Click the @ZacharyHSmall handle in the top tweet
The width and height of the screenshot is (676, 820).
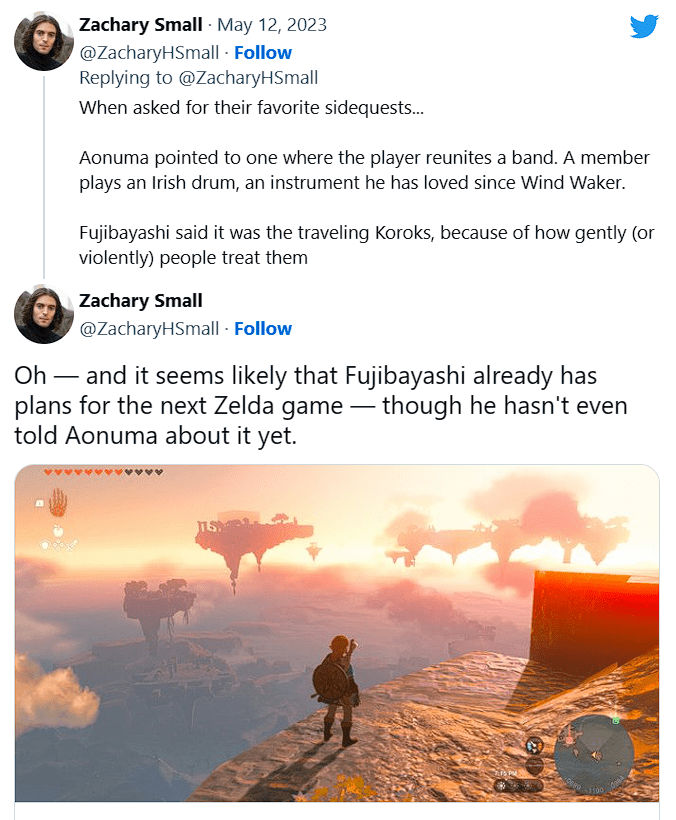(148, 53)
